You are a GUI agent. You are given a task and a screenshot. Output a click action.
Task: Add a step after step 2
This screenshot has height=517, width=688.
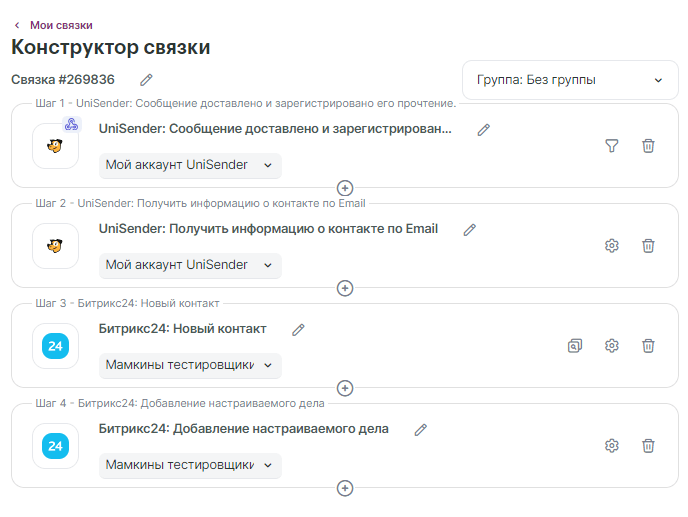point(345,288)
